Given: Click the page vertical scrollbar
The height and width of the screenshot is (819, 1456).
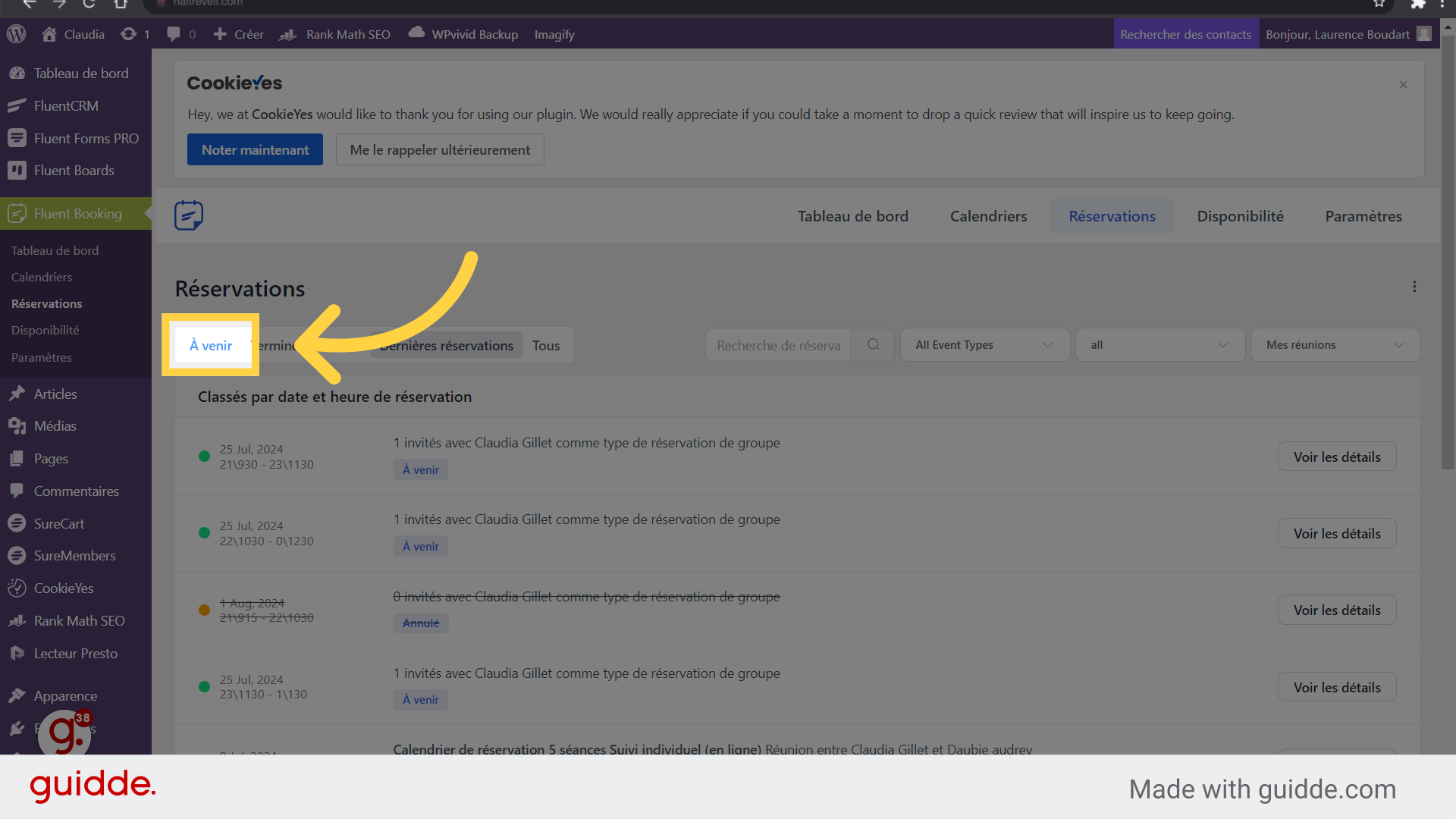Looking at the screenshot, I should [1448, 254].
